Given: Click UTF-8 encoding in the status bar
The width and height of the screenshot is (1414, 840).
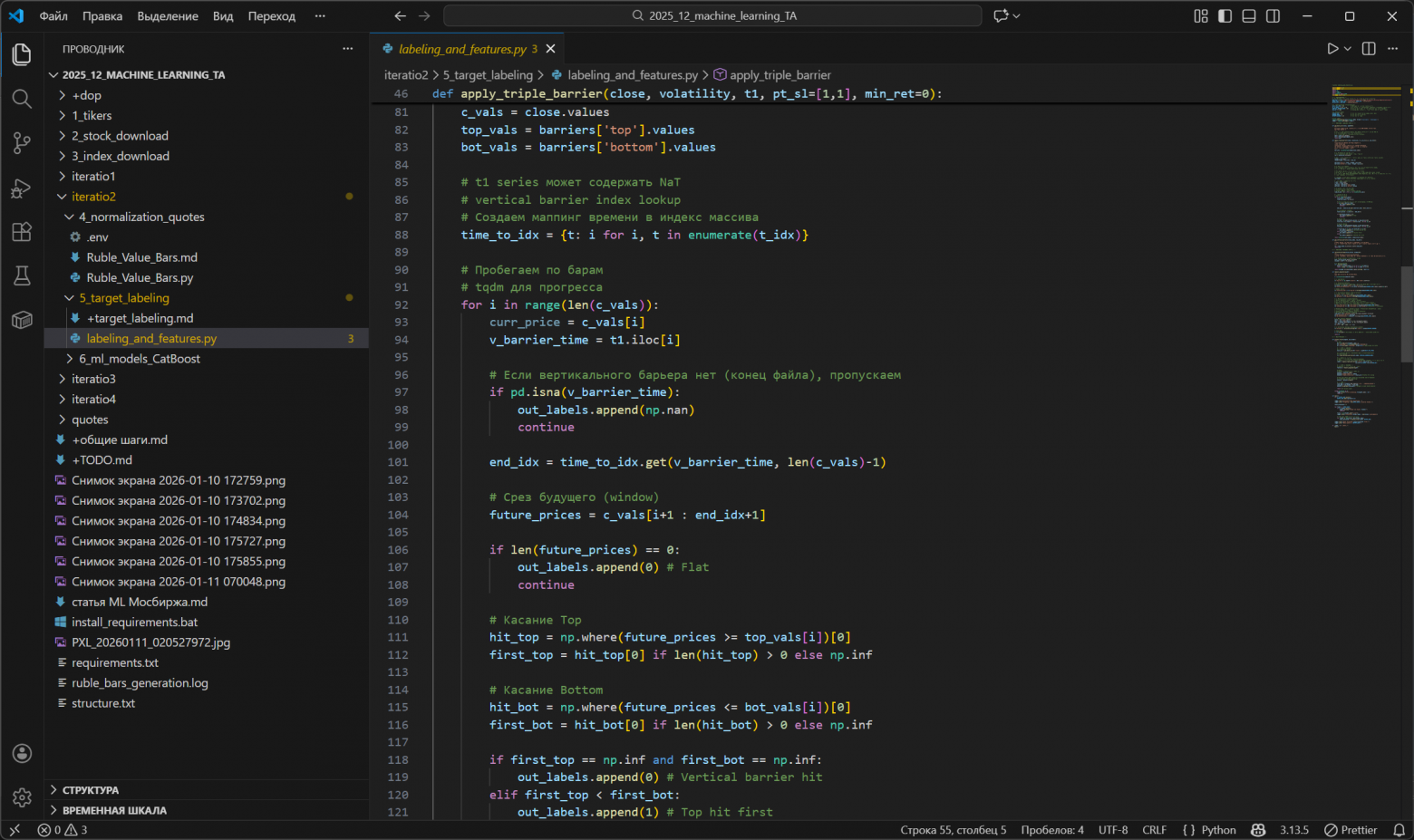Looking at the screenshot, I should [x=1112, y=829].
